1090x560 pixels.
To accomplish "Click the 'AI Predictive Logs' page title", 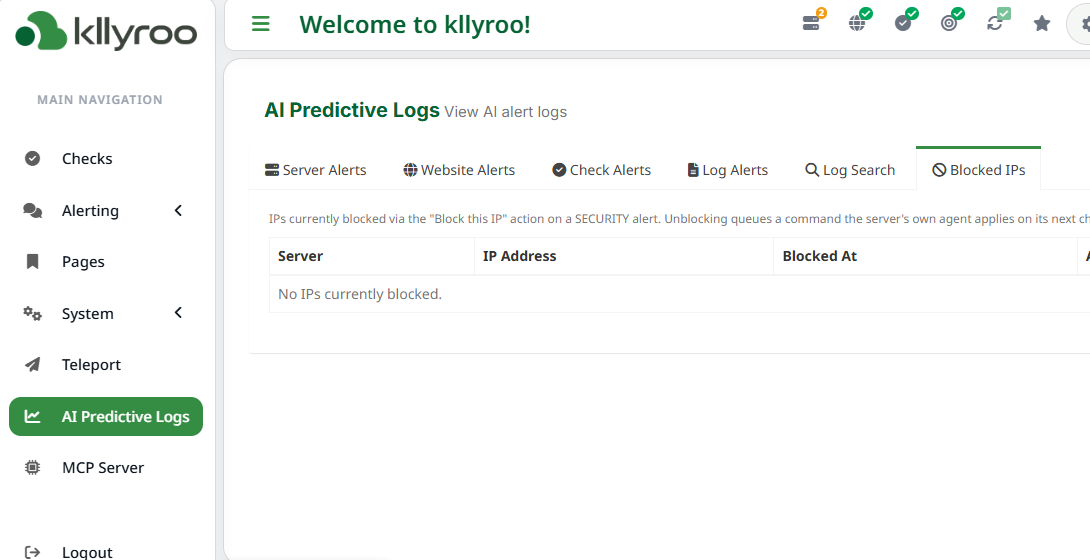I will (352, 110).
